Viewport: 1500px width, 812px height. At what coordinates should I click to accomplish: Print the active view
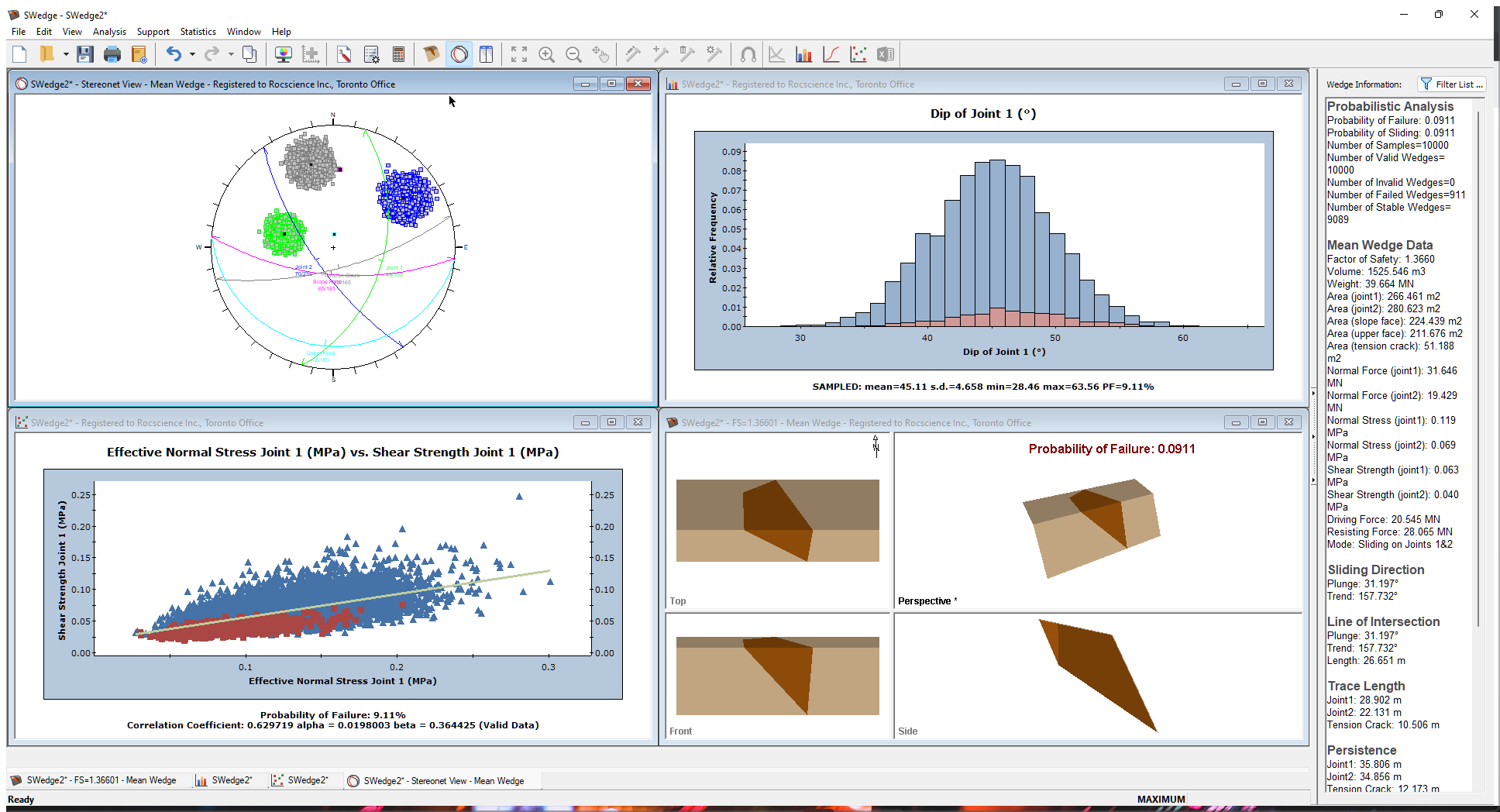[x=112, y=53]
